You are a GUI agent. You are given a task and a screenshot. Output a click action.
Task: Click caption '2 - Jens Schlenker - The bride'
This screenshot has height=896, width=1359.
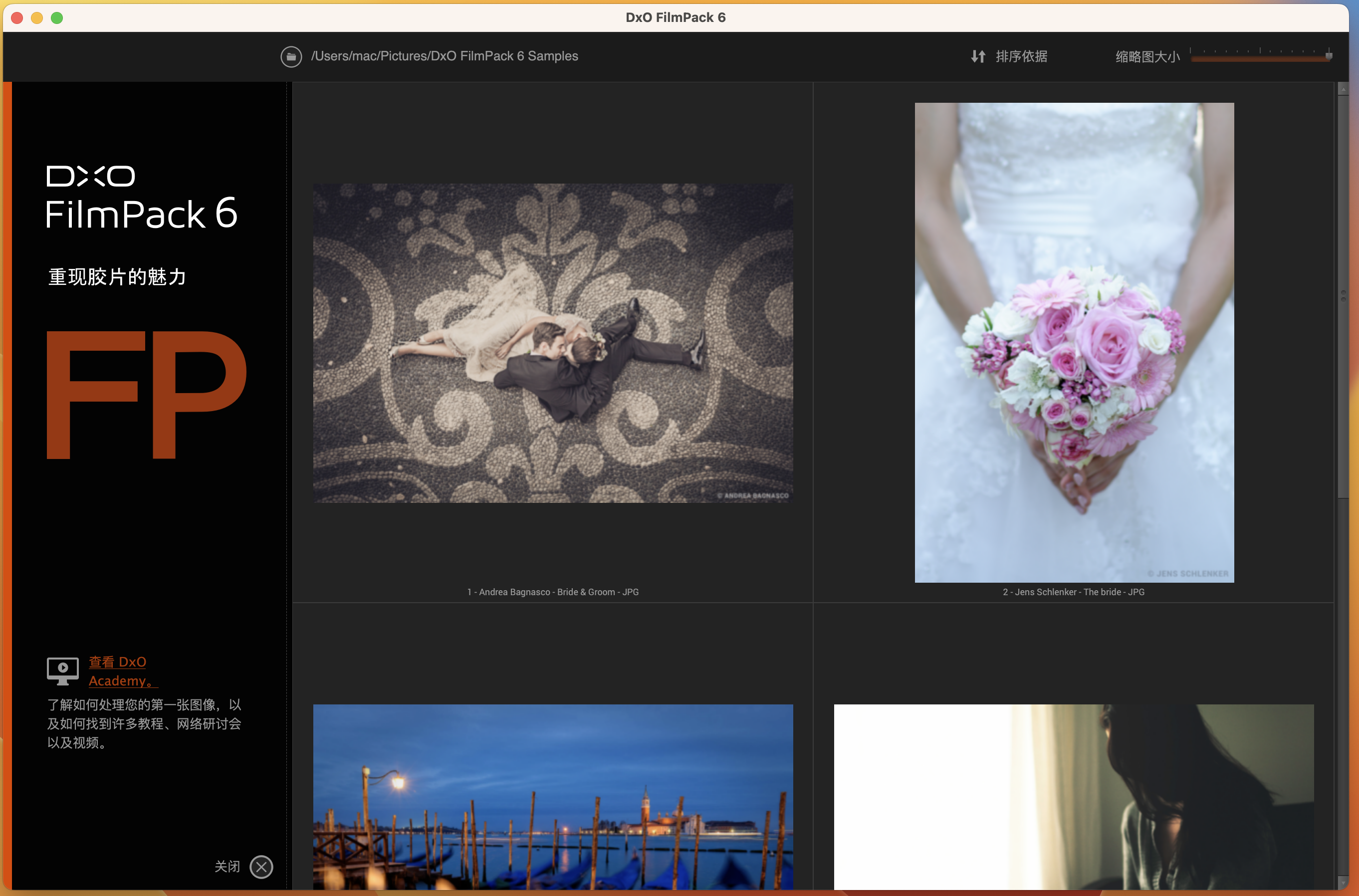tap(1073, 592)
